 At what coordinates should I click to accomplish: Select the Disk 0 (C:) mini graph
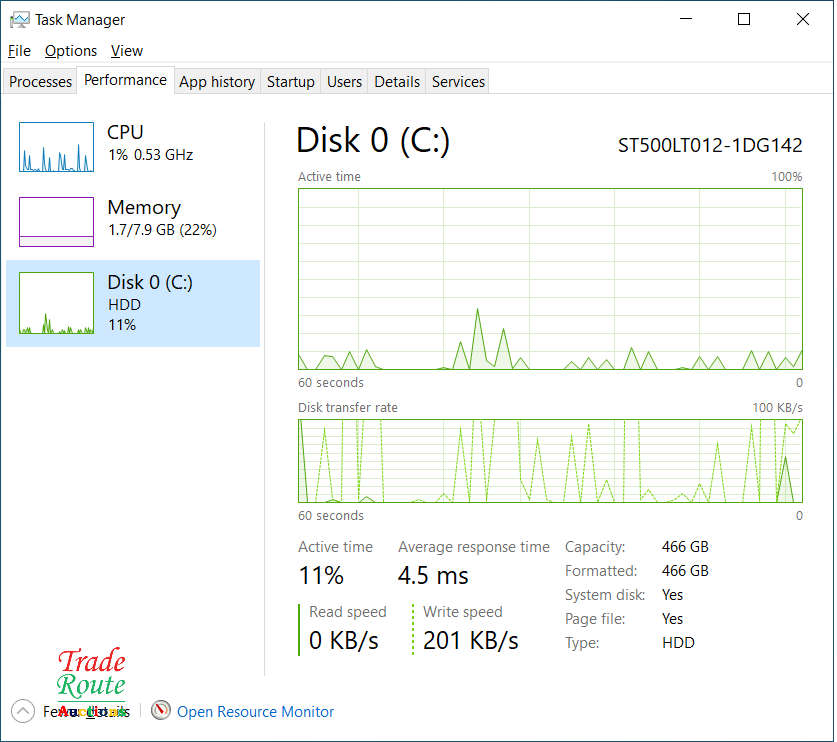(56, 303)
